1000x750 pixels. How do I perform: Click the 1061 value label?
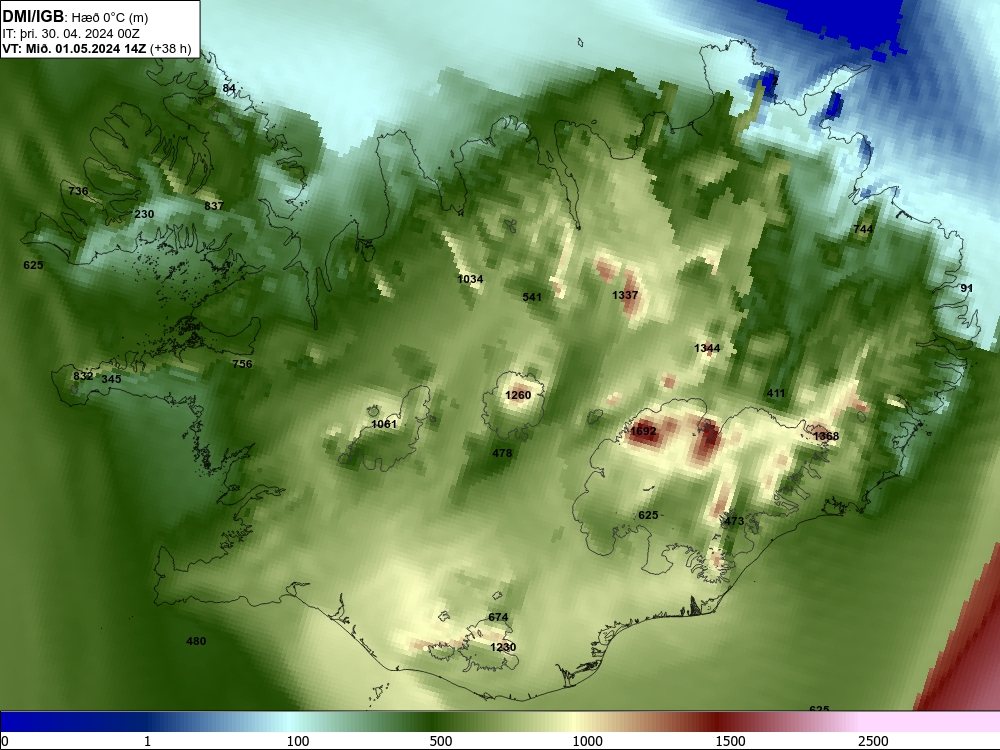pyautogui.click(x=383, y=424)
